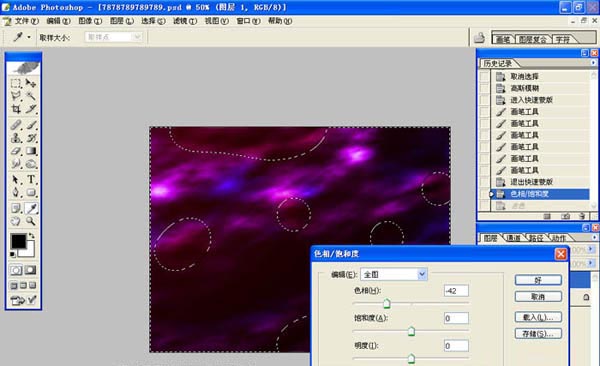Switch to the 动作 tab
Screen dimensions: 600x366
tap(559, 238)
